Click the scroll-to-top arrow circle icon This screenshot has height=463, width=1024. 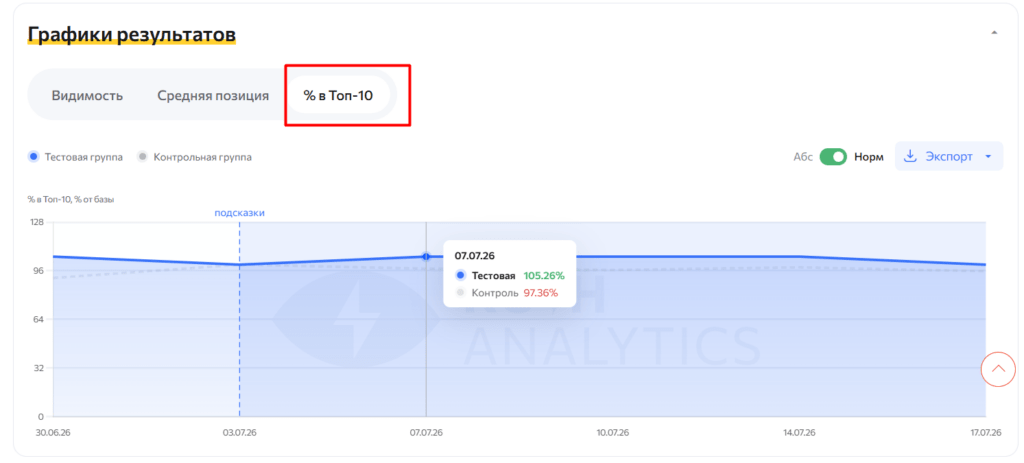pos(998,369)
